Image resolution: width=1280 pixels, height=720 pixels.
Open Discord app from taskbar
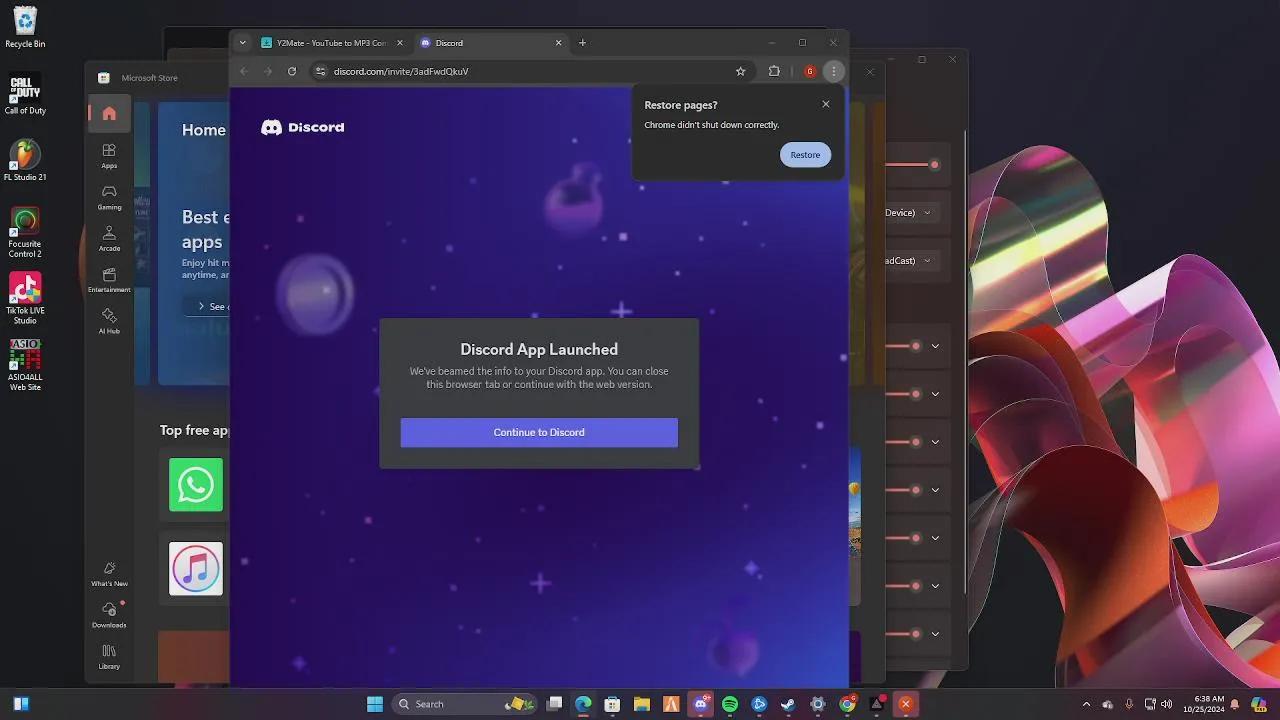coord(701,704)
